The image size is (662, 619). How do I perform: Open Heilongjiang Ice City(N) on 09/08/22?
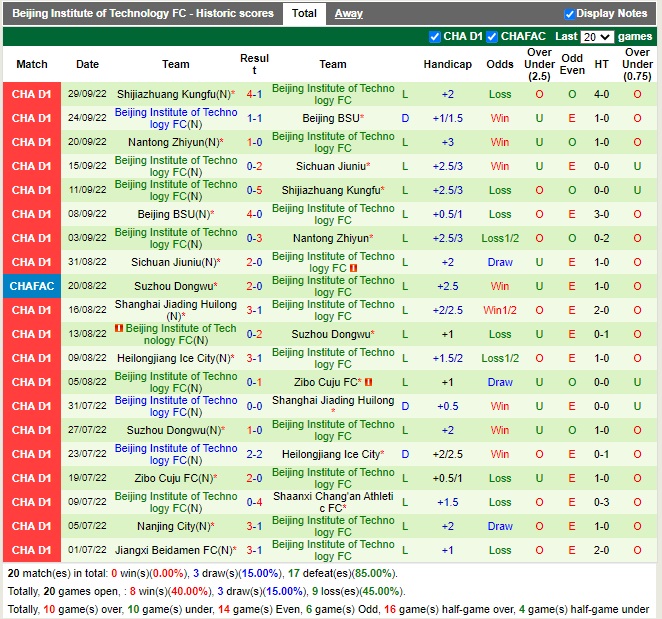pos(175,358)
